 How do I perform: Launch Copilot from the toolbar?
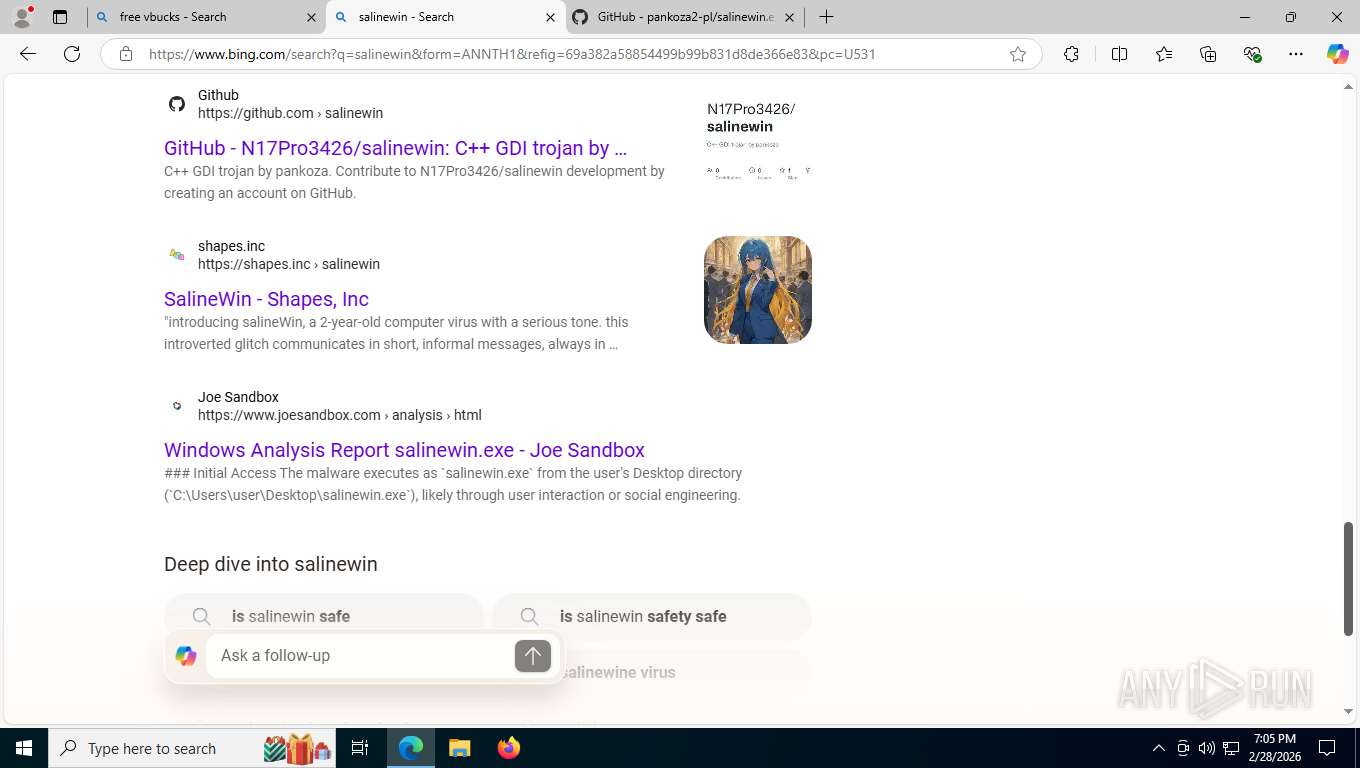tap(1338, 54)
